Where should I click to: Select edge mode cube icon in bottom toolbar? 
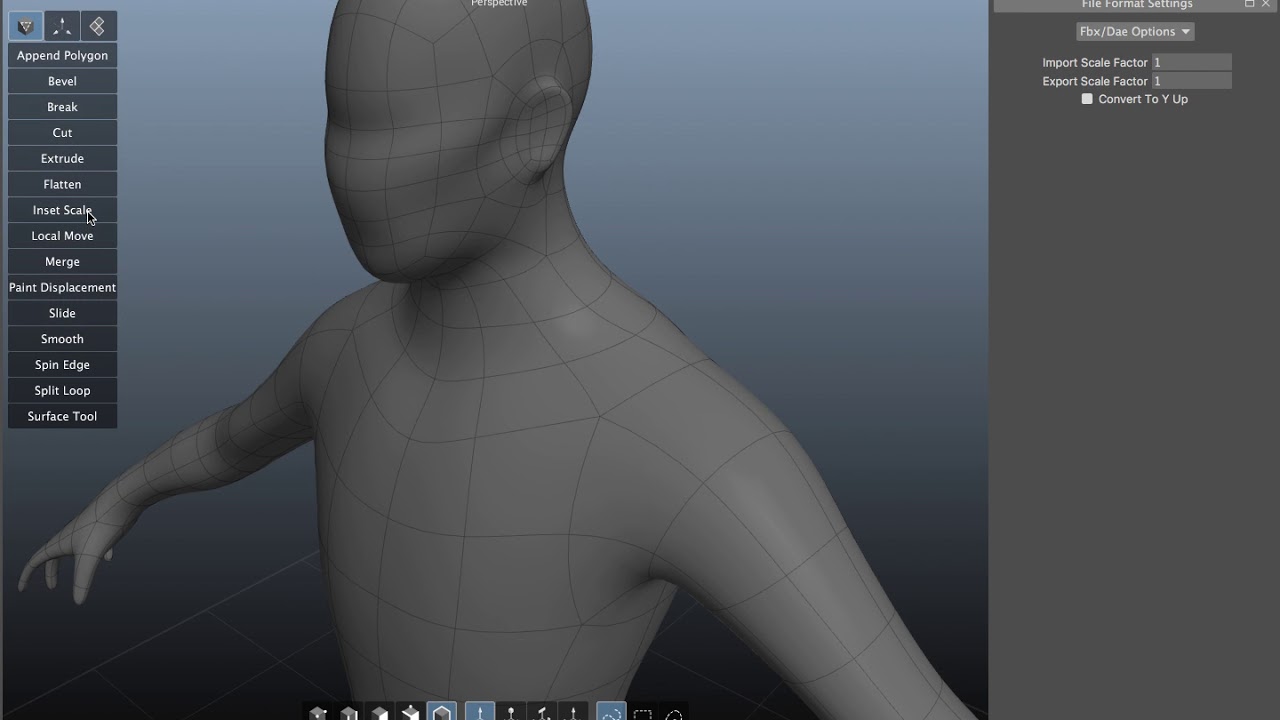(x=349, y=713)
